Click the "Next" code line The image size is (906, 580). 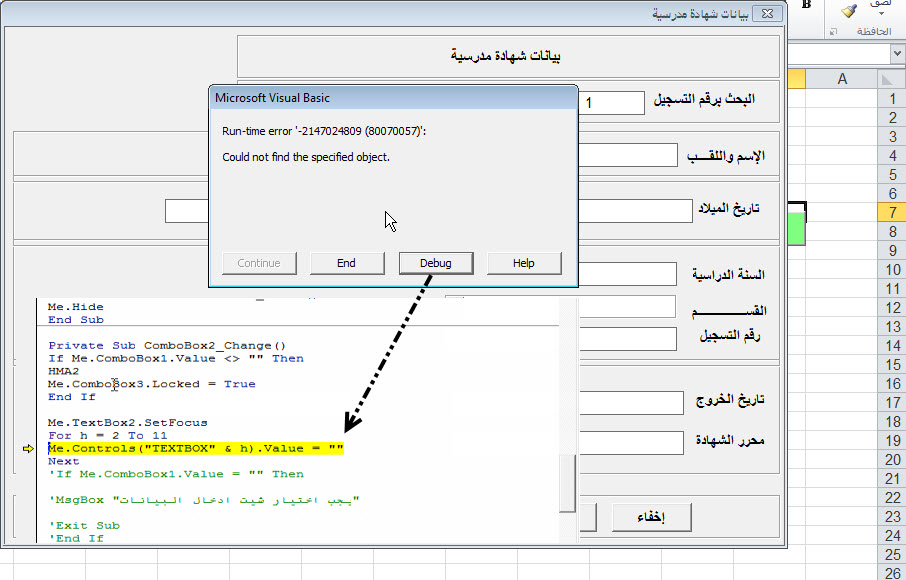tap(64, 461)
